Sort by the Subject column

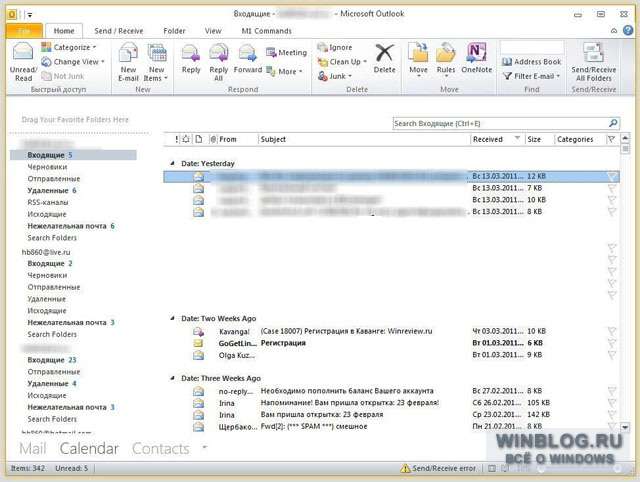click(364, 139)
